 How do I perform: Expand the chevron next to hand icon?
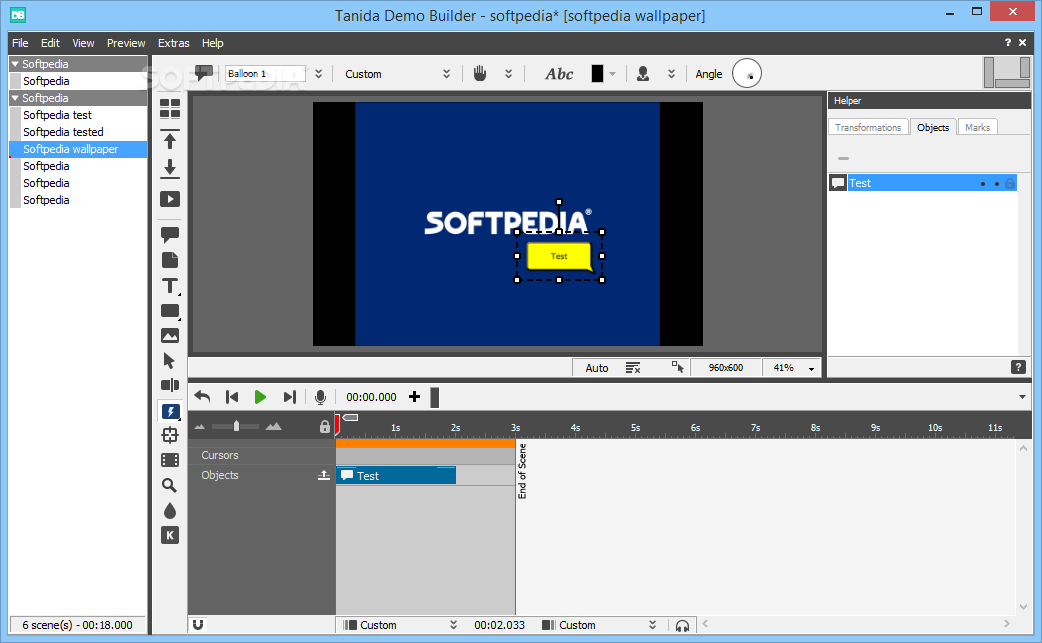(x=508, y=74)
